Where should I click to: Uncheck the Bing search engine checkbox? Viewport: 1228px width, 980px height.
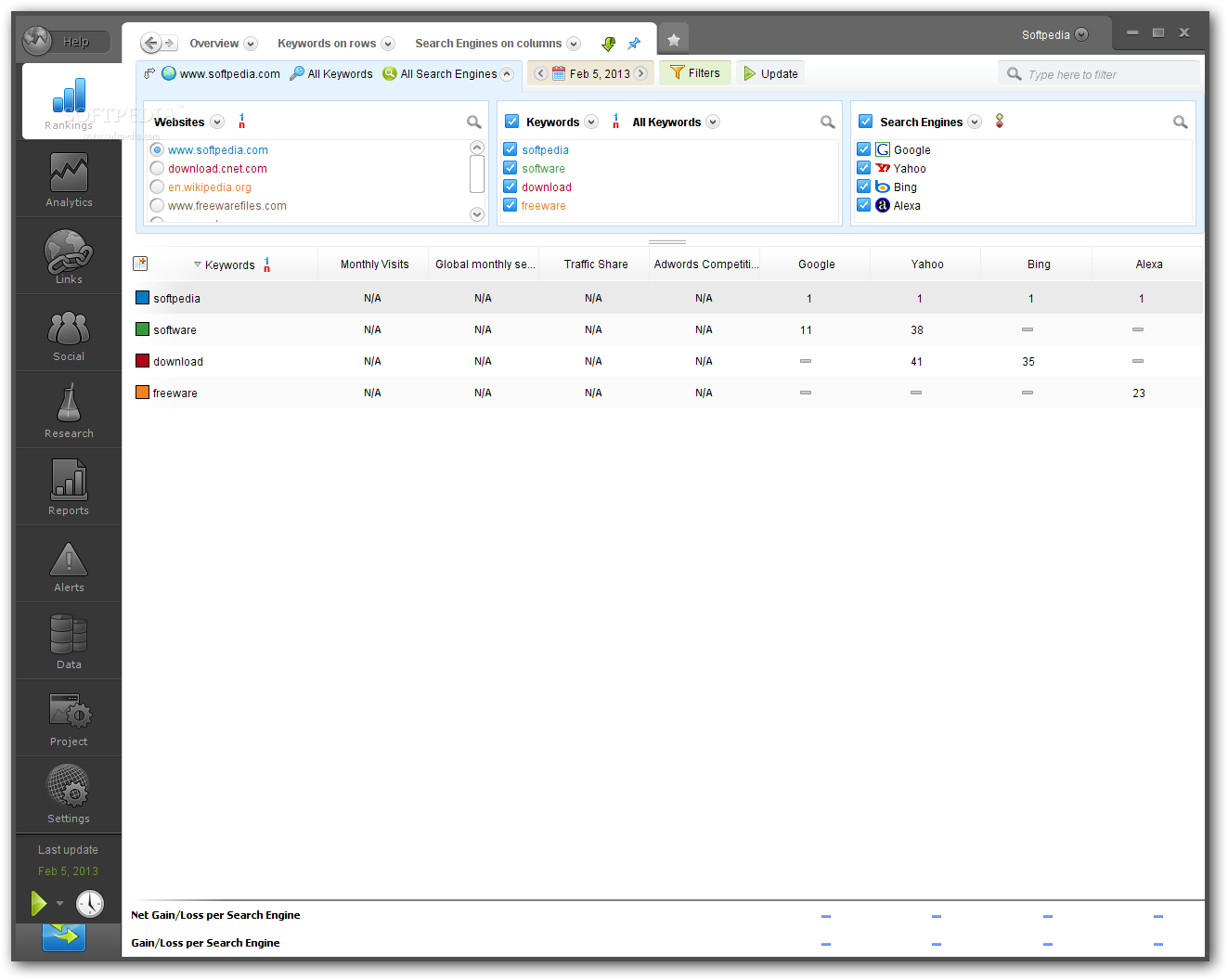[863, 187]
